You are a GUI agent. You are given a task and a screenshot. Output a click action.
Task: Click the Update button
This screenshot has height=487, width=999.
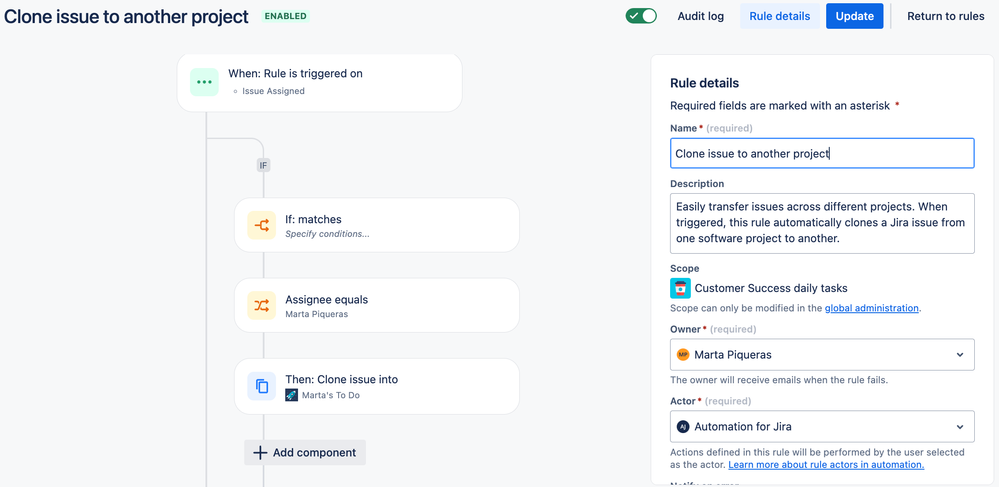click(854, 17)
